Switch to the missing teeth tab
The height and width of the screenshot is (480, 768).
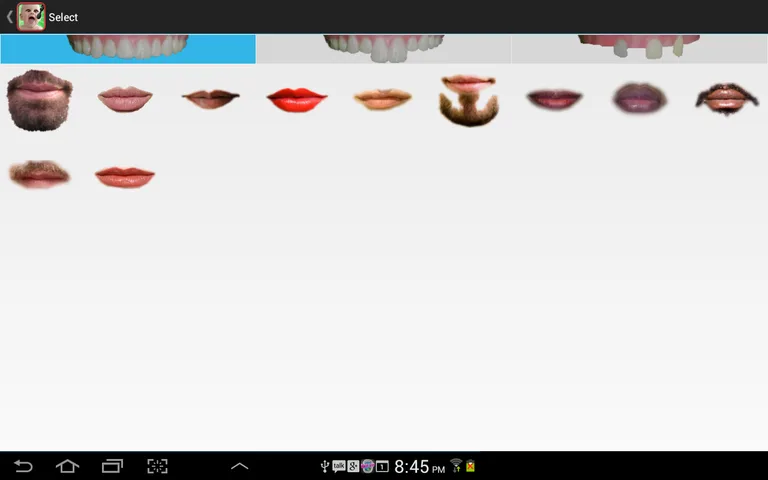[640, 49]
